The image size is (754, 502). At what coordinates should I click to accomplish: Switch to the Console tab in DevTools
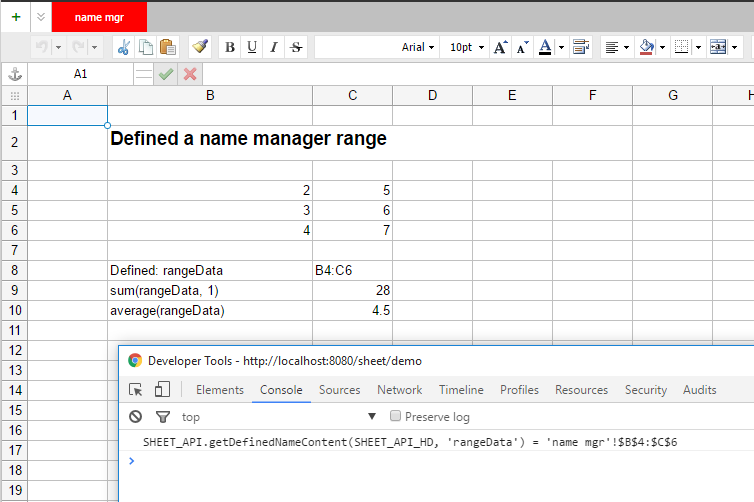tap(281, 390)
